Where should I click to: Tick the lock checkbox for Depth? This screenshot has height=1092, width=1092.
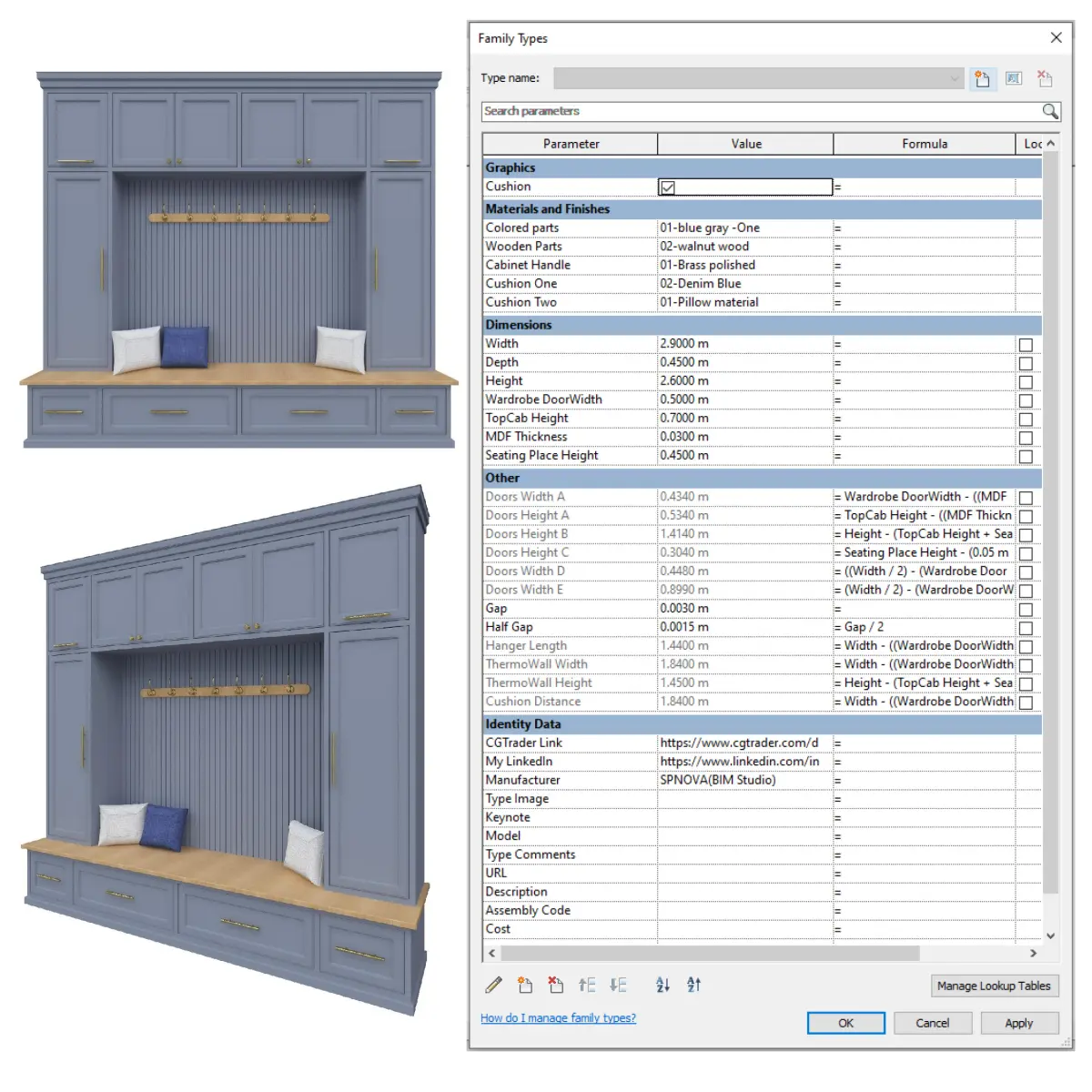[1026, 363]
